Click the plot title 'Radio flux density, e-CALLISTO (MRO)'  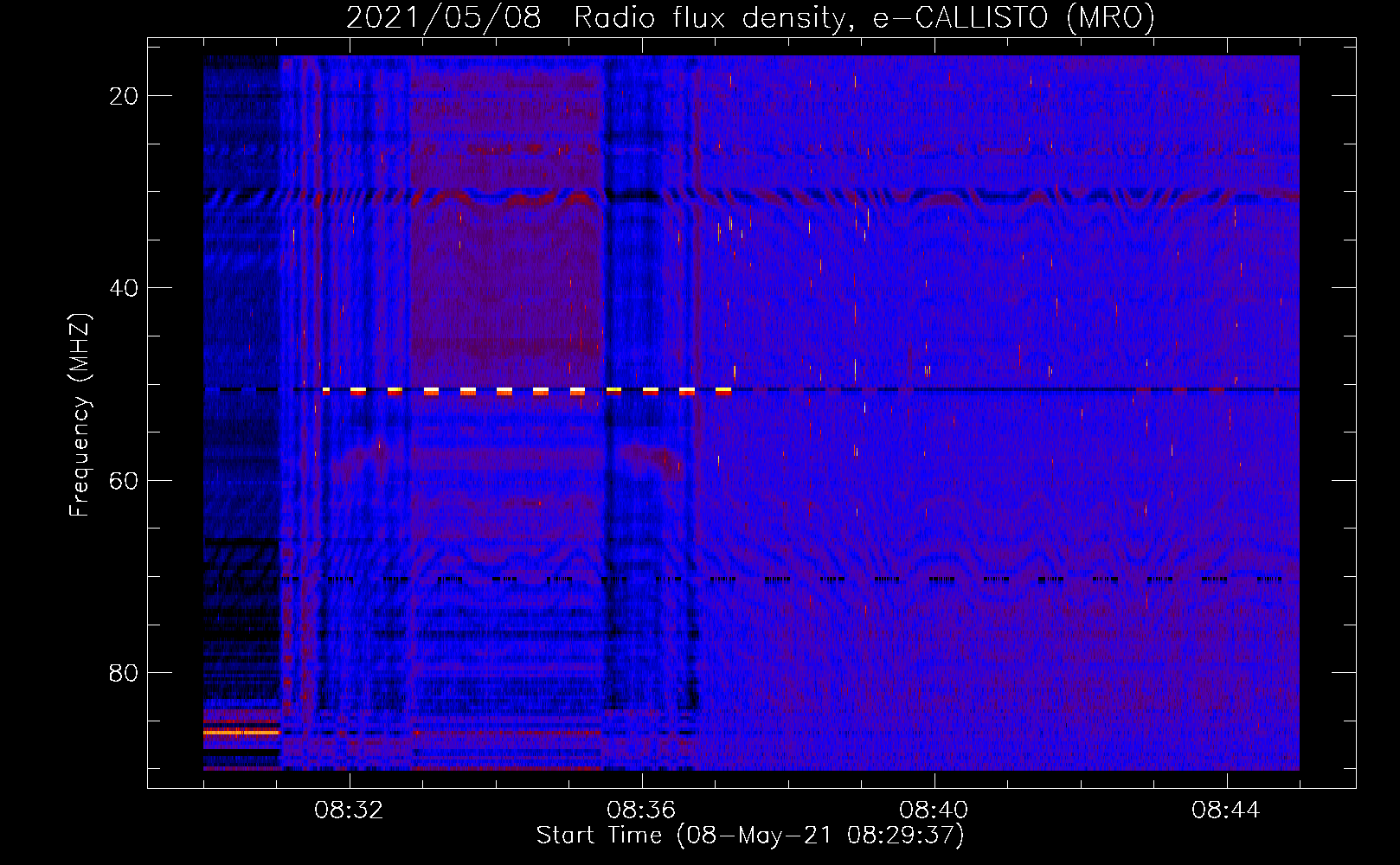pos(864,17)
